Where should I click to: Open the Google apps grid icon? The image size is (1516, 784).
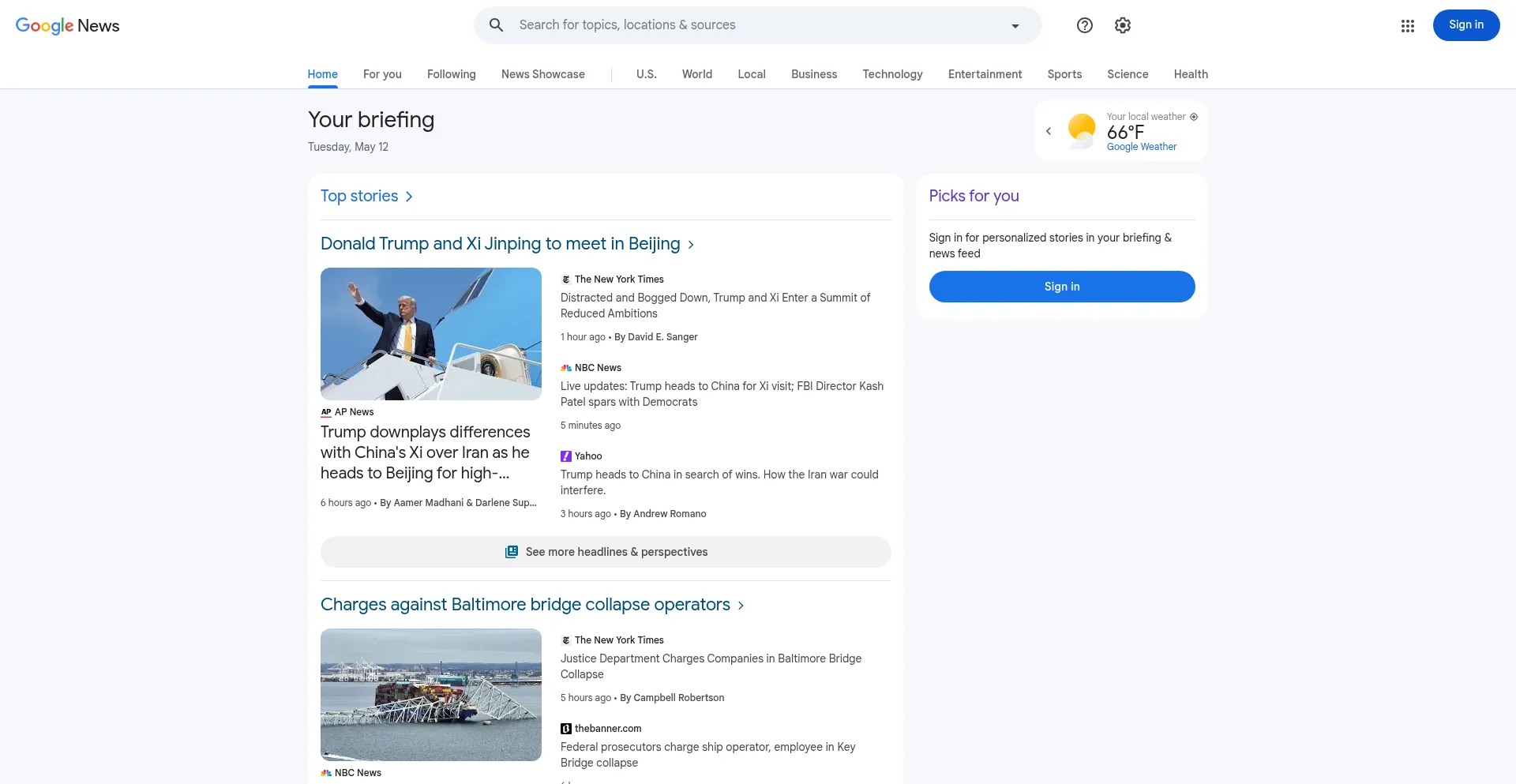[1408, 26]
